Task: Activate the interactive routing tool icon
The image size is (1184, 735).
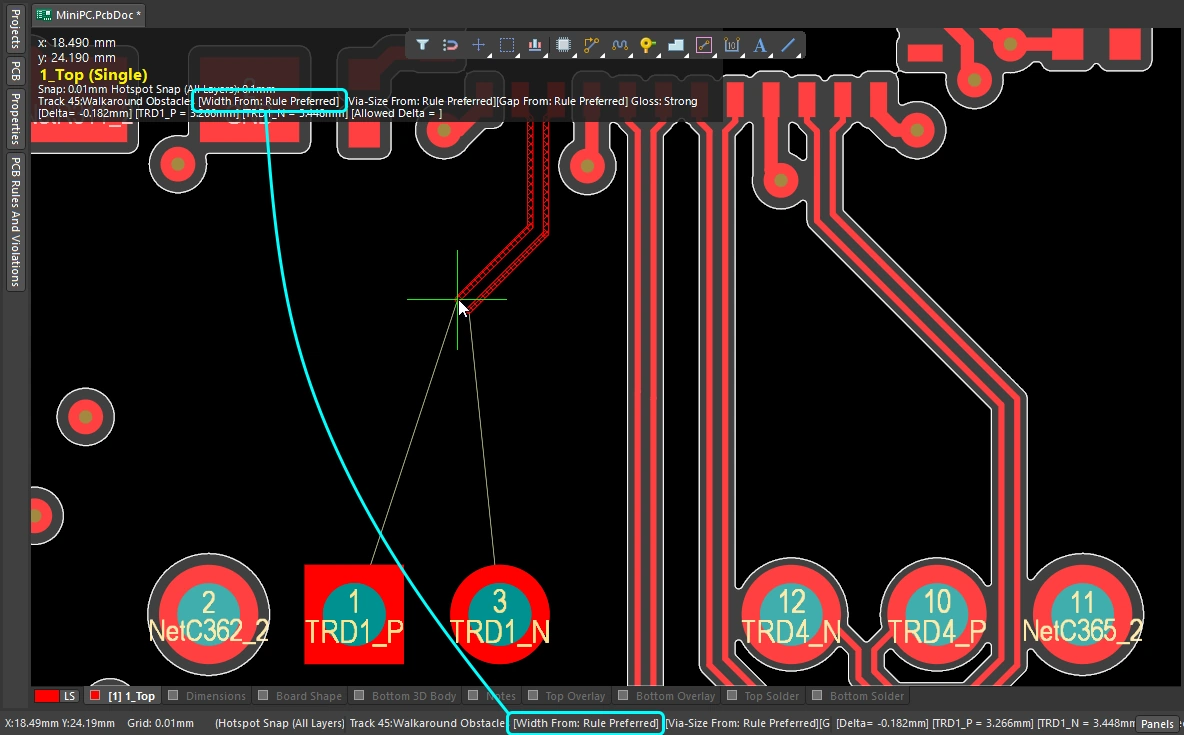Action: pos(591,45)
